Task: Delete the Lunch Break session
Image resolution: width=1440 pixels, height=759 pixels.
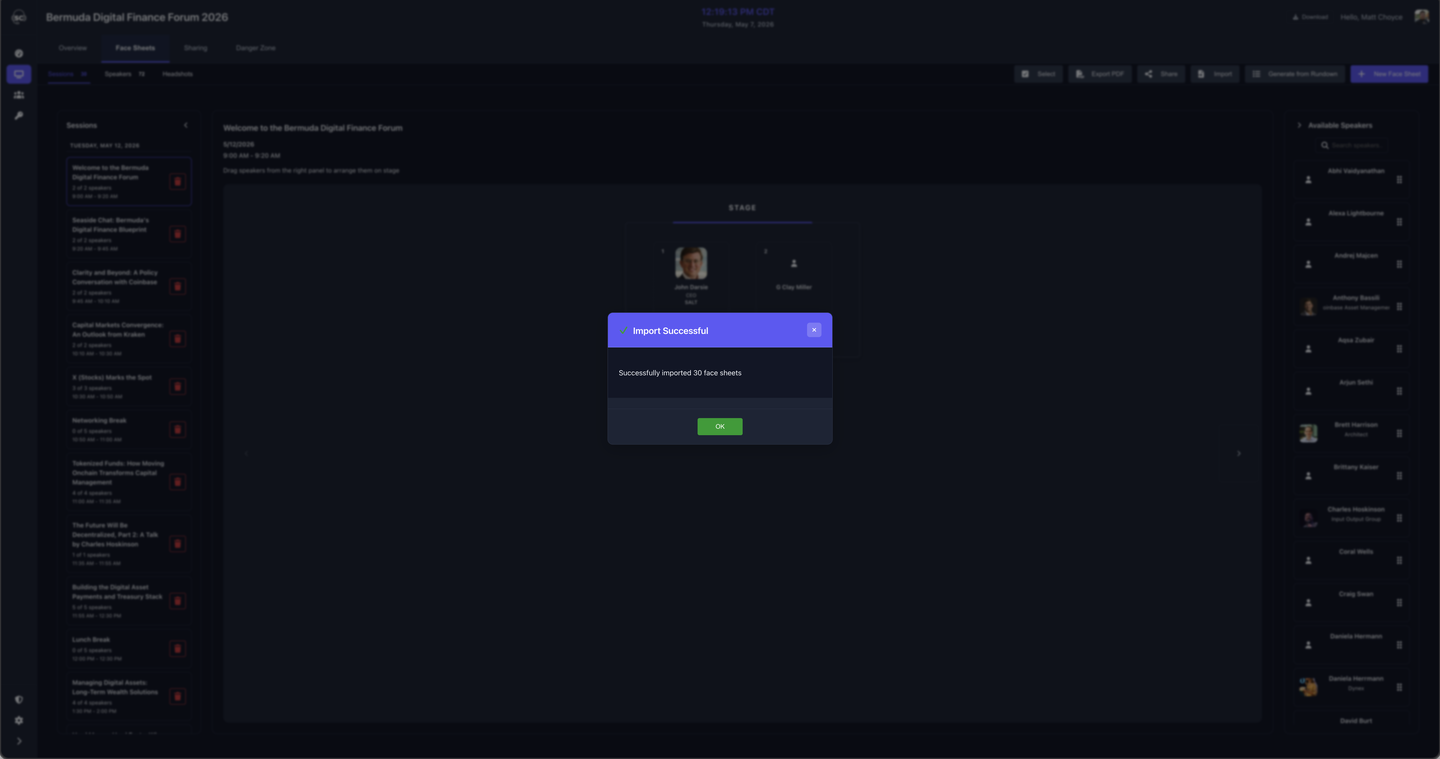Action: [177, 649]
